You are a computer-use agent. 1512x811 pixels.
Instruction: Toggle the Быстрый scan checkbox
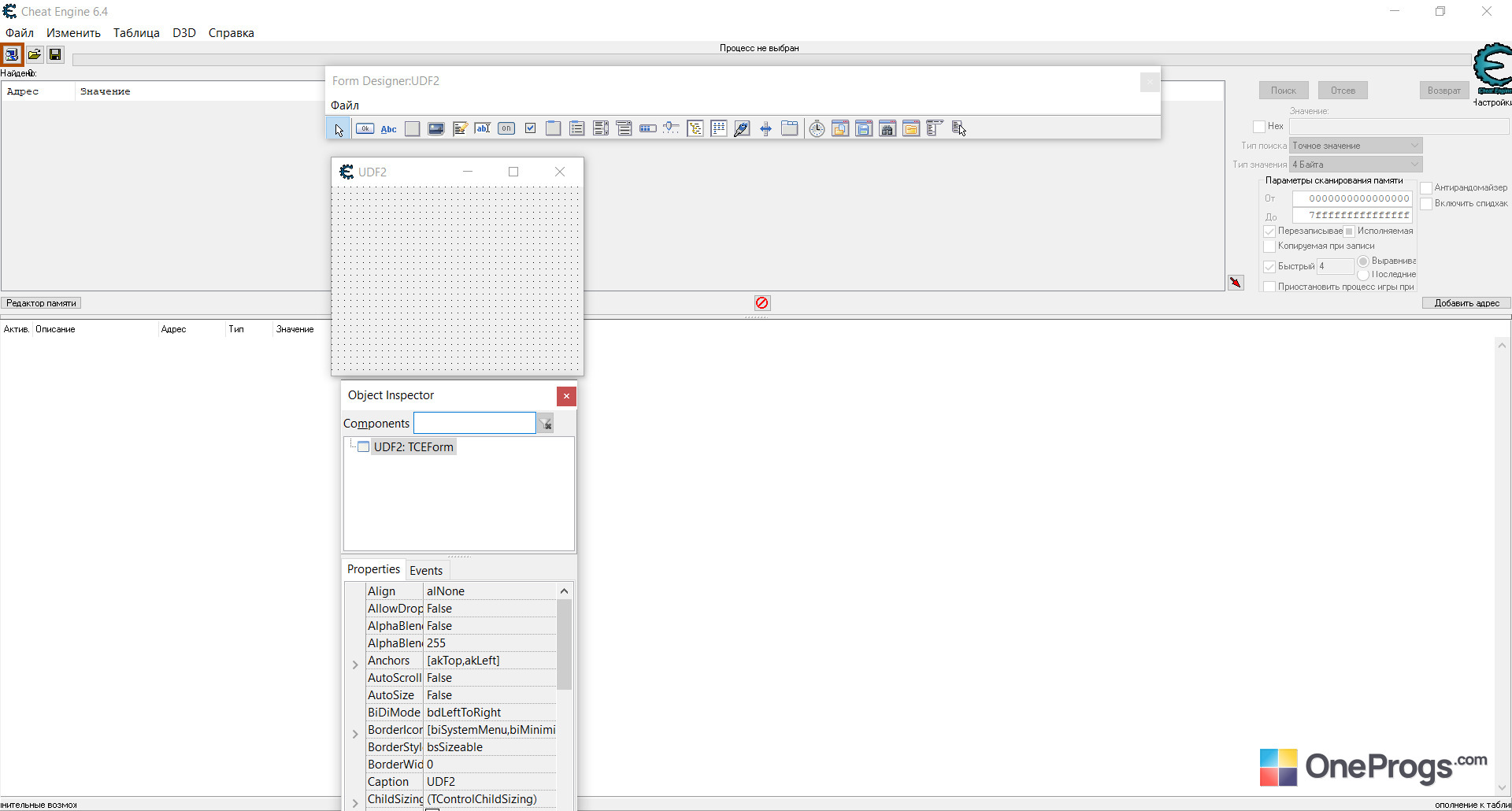coord(1269,267)
